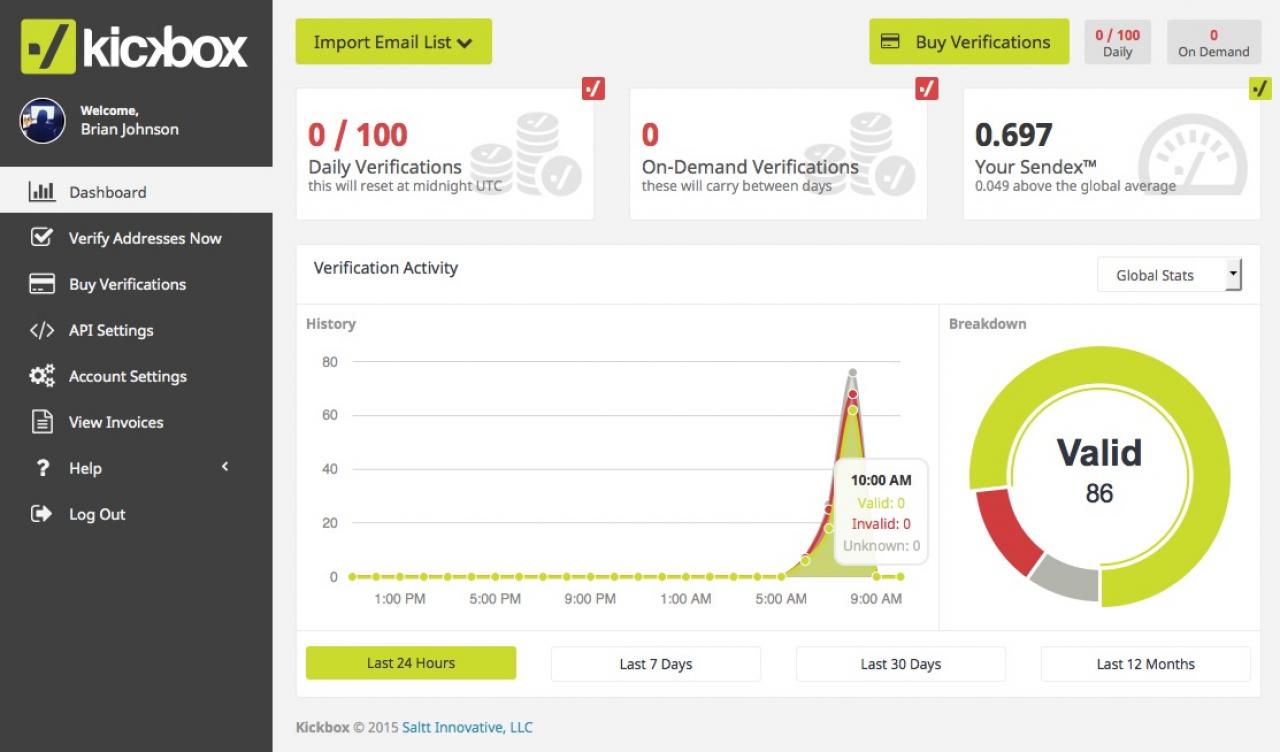Click the 0 / 100 Daily counter

click(1118, 42)
